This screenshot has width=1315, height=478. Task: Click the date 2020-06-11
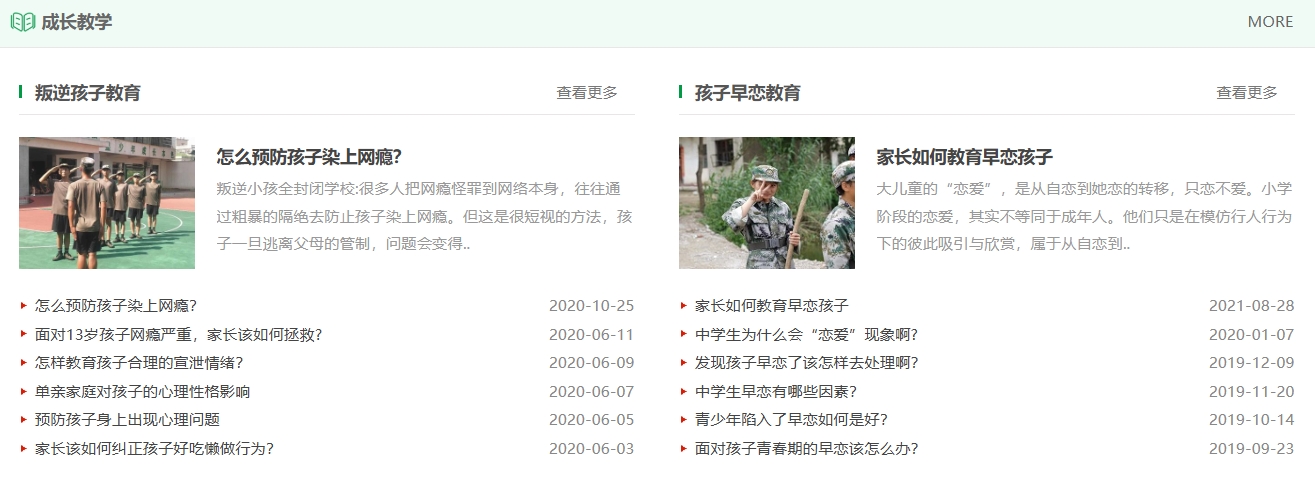click(591, 335)
